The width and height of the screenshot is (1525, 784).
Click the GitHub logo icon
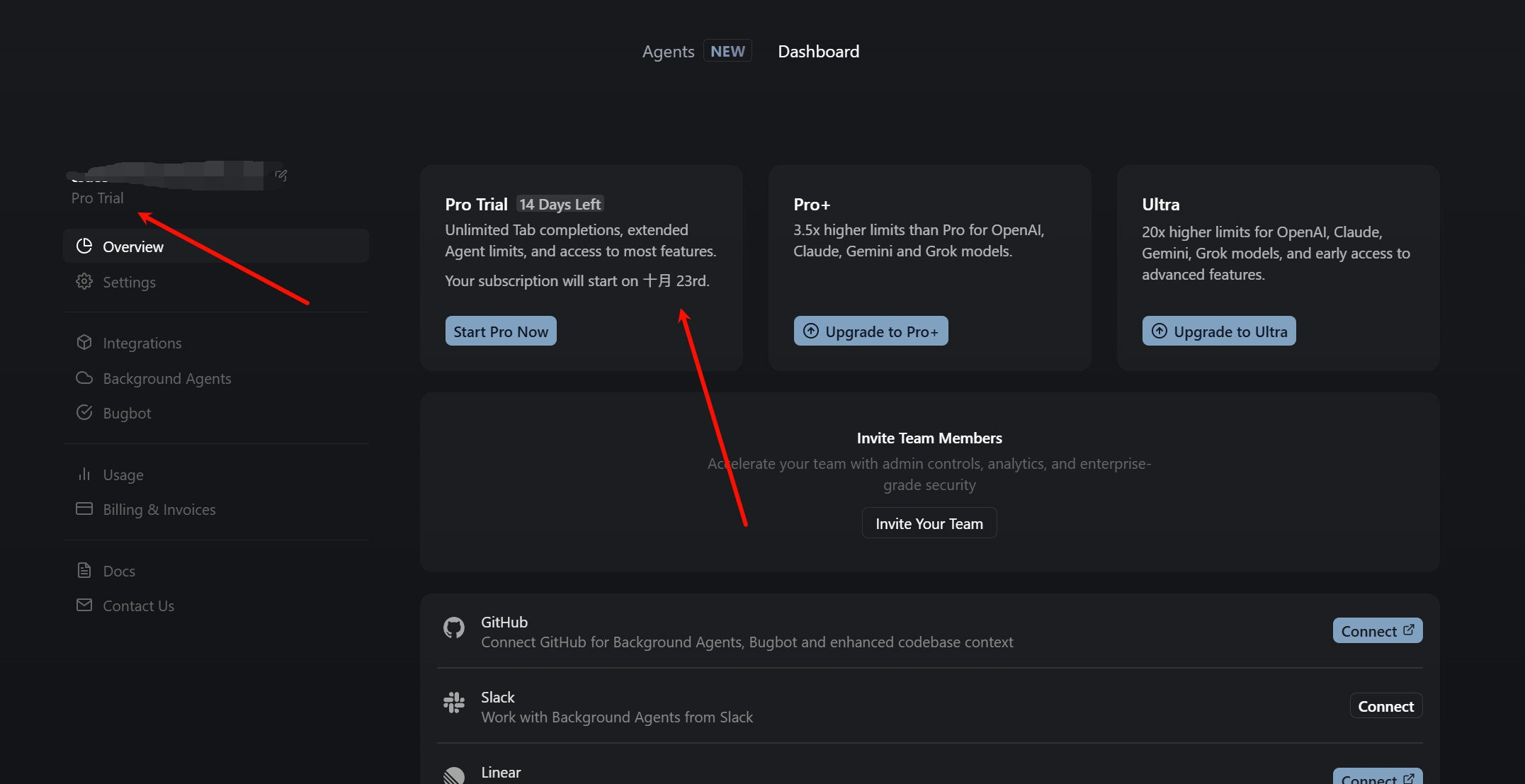454,628
